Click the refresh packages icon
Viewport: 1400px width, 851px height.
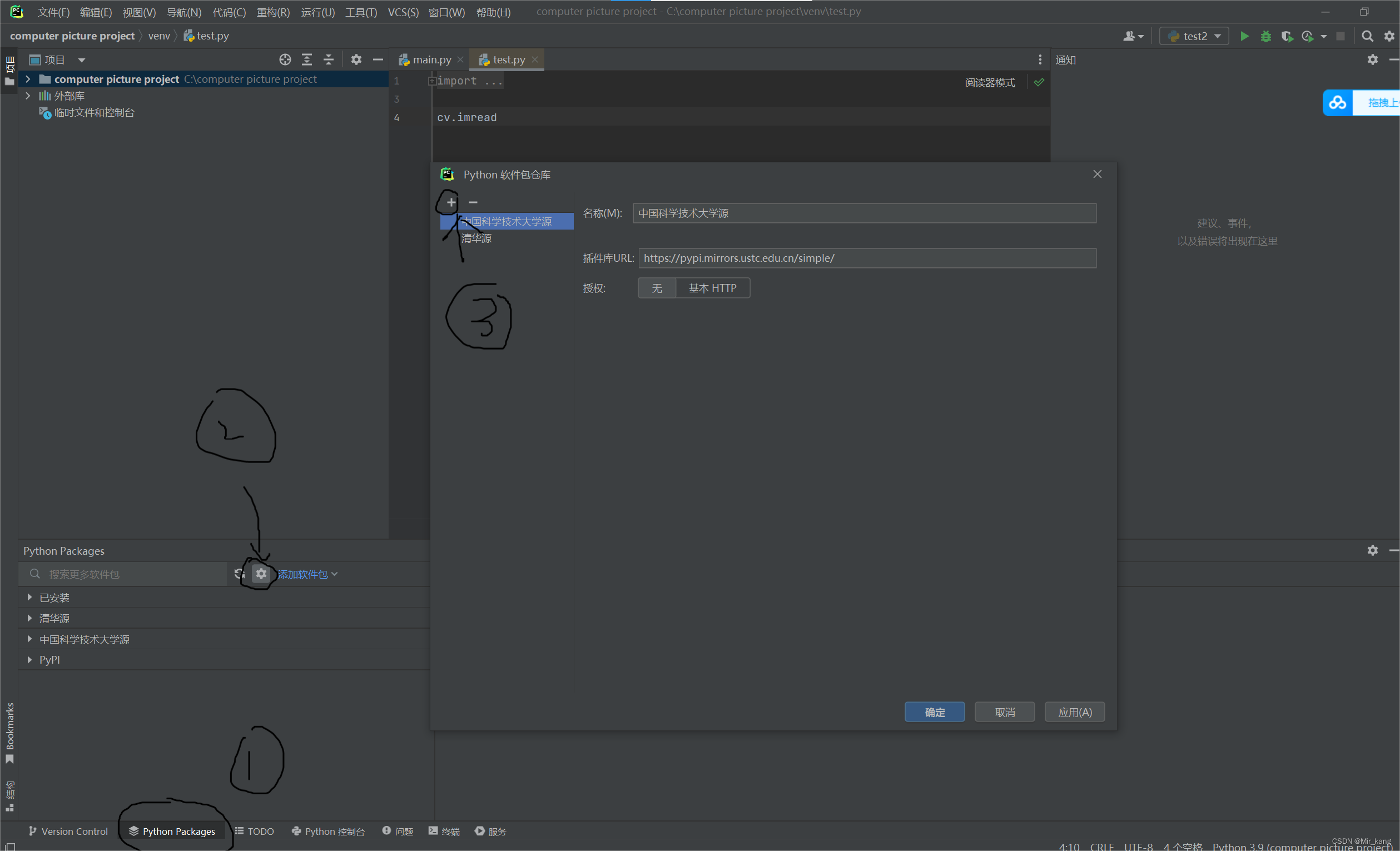[239, 573]
